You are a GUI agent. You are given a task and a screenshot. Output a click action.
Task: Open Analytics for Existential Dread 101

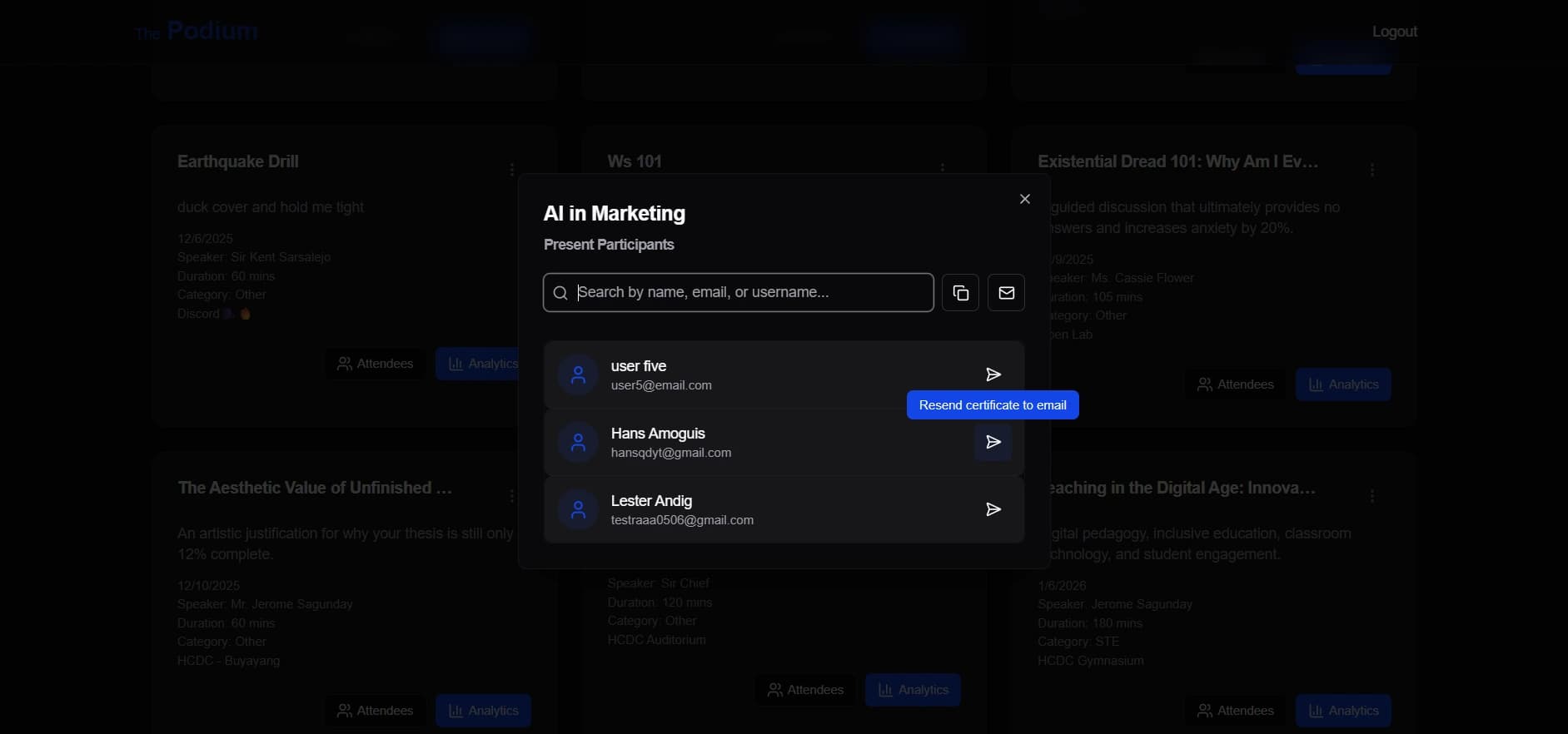[x=1342, y=384]
